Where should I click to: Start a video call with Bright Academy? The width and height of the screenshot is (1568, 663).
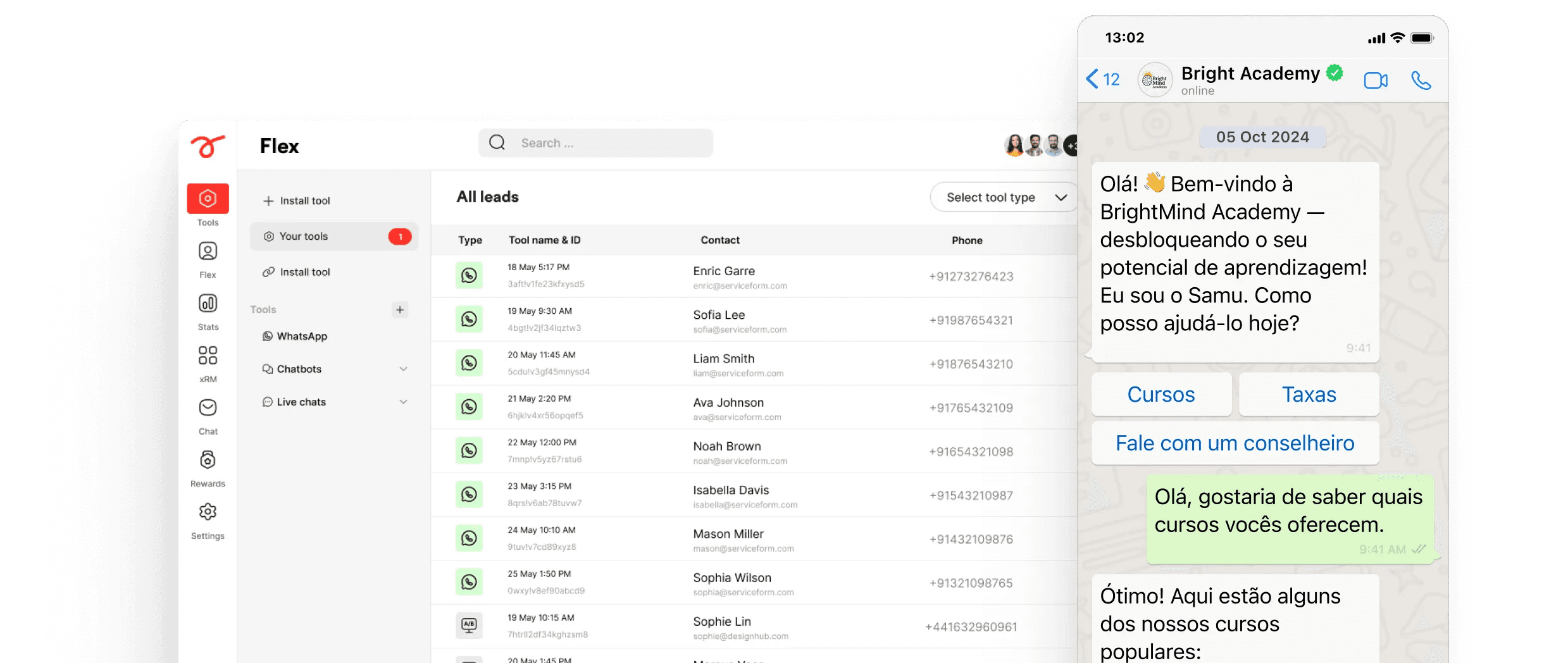pyautogui.click(x=1375, y=81)
